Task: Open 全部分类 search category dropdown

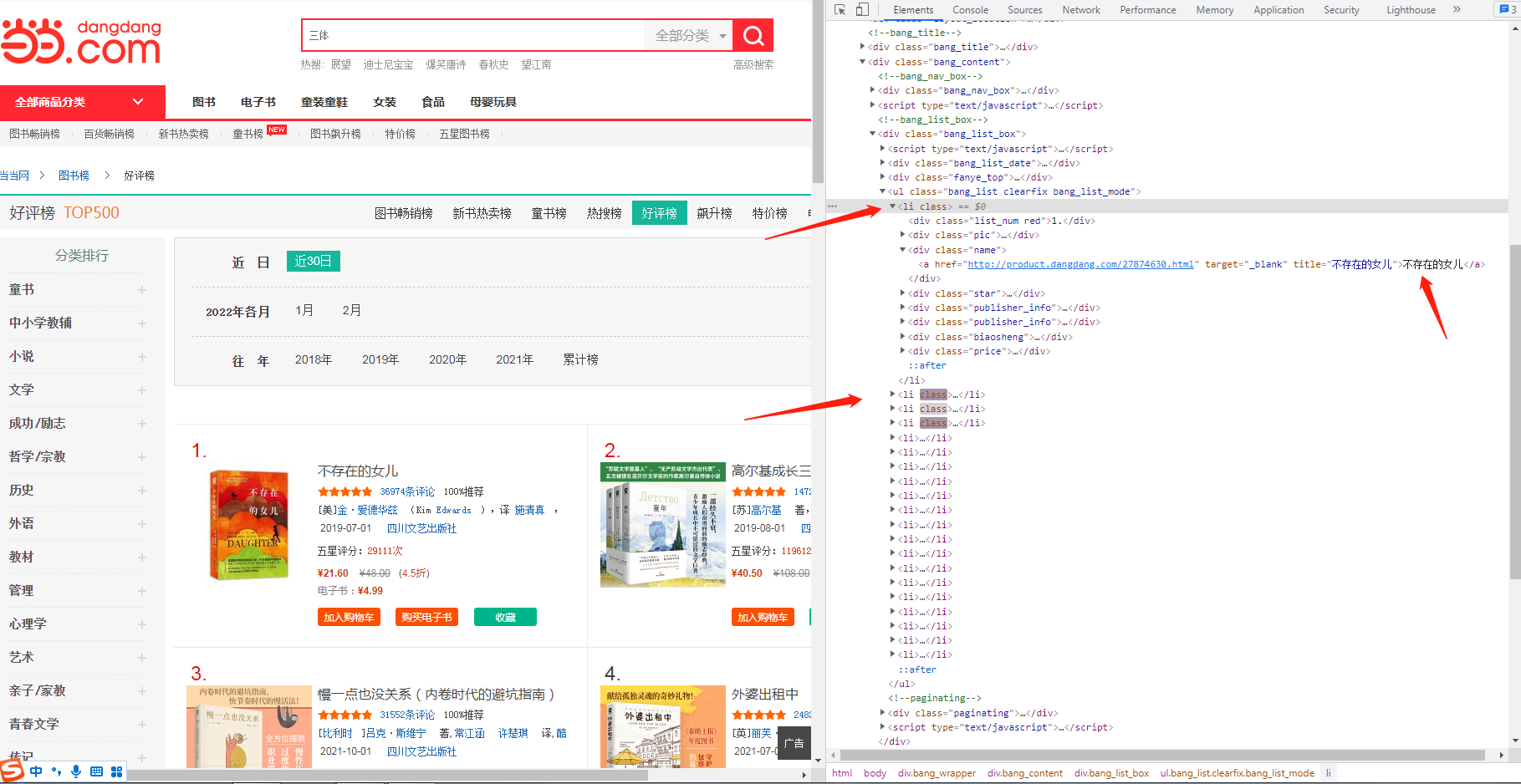Action: [689, 36]
